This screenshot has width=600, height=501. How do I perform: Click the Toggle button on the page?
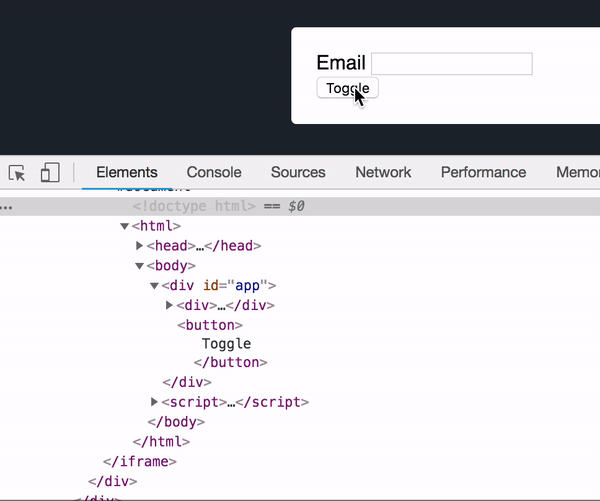(x=347, y=88)
